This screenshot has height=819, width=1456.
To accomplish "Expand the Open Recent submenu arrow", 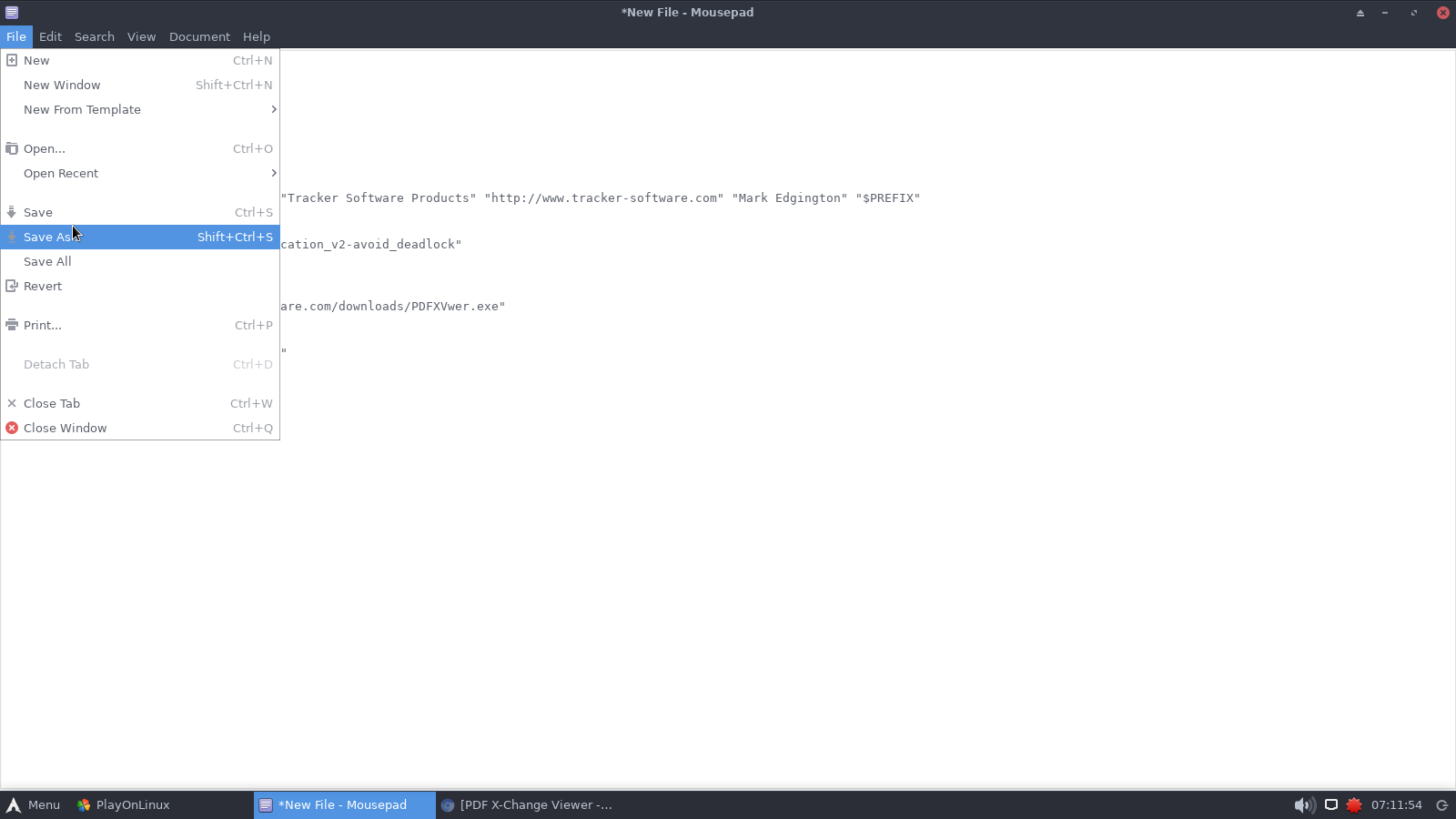I will click(273, 173).
